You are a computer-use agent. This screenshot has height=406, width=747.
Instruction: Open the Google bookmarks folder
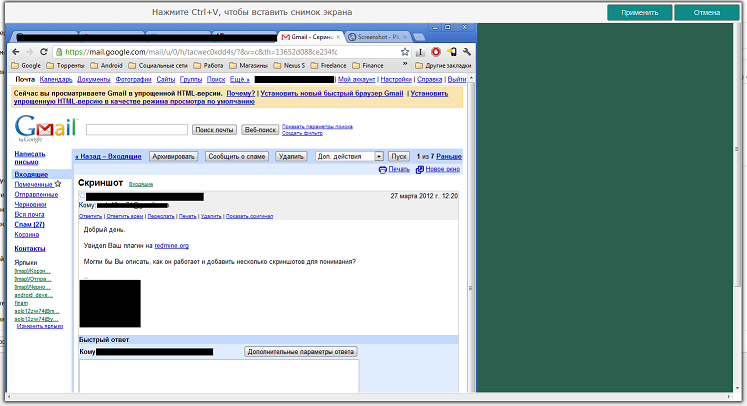[x=26, y=65]
